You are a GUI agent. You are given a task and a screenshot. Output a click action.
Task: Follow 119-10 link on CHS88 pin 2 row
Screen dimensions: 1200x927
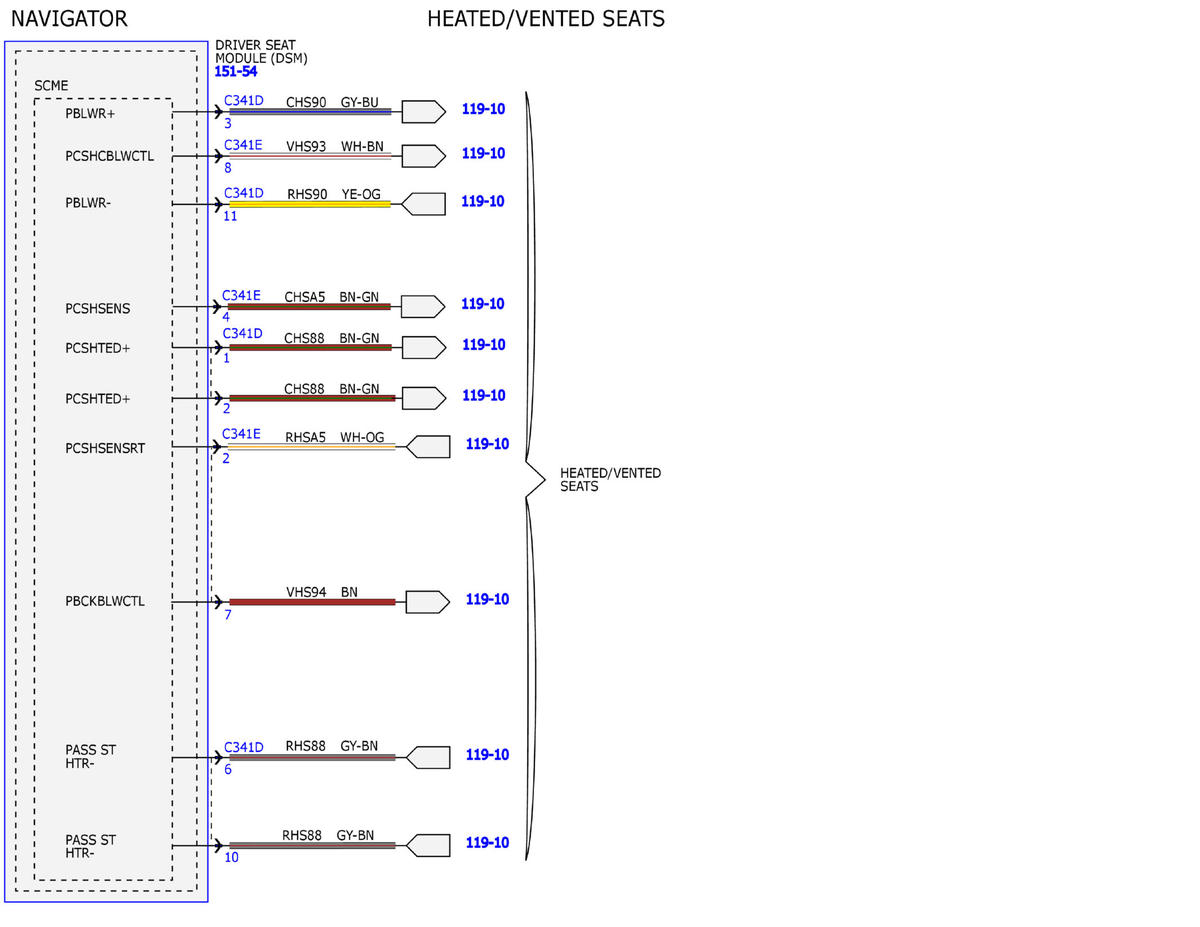click(x=483, y=396)
